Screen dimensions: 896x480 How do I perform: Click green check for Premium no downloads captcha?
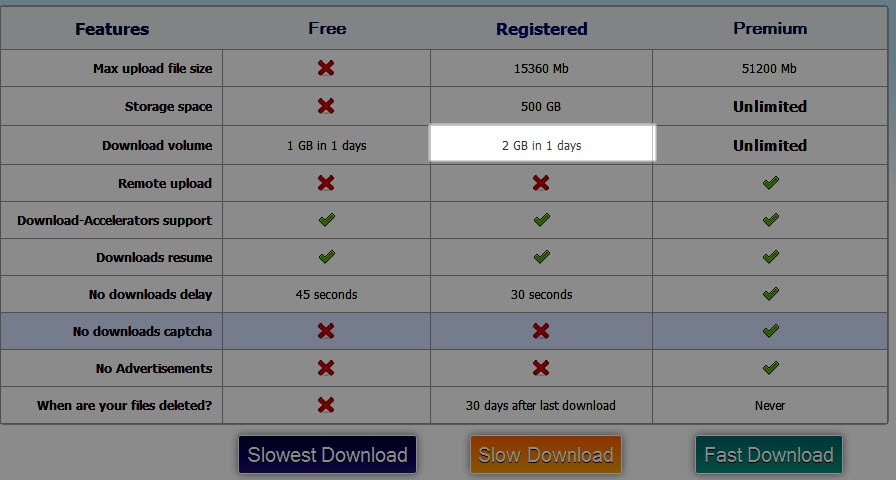coord(770,330)
